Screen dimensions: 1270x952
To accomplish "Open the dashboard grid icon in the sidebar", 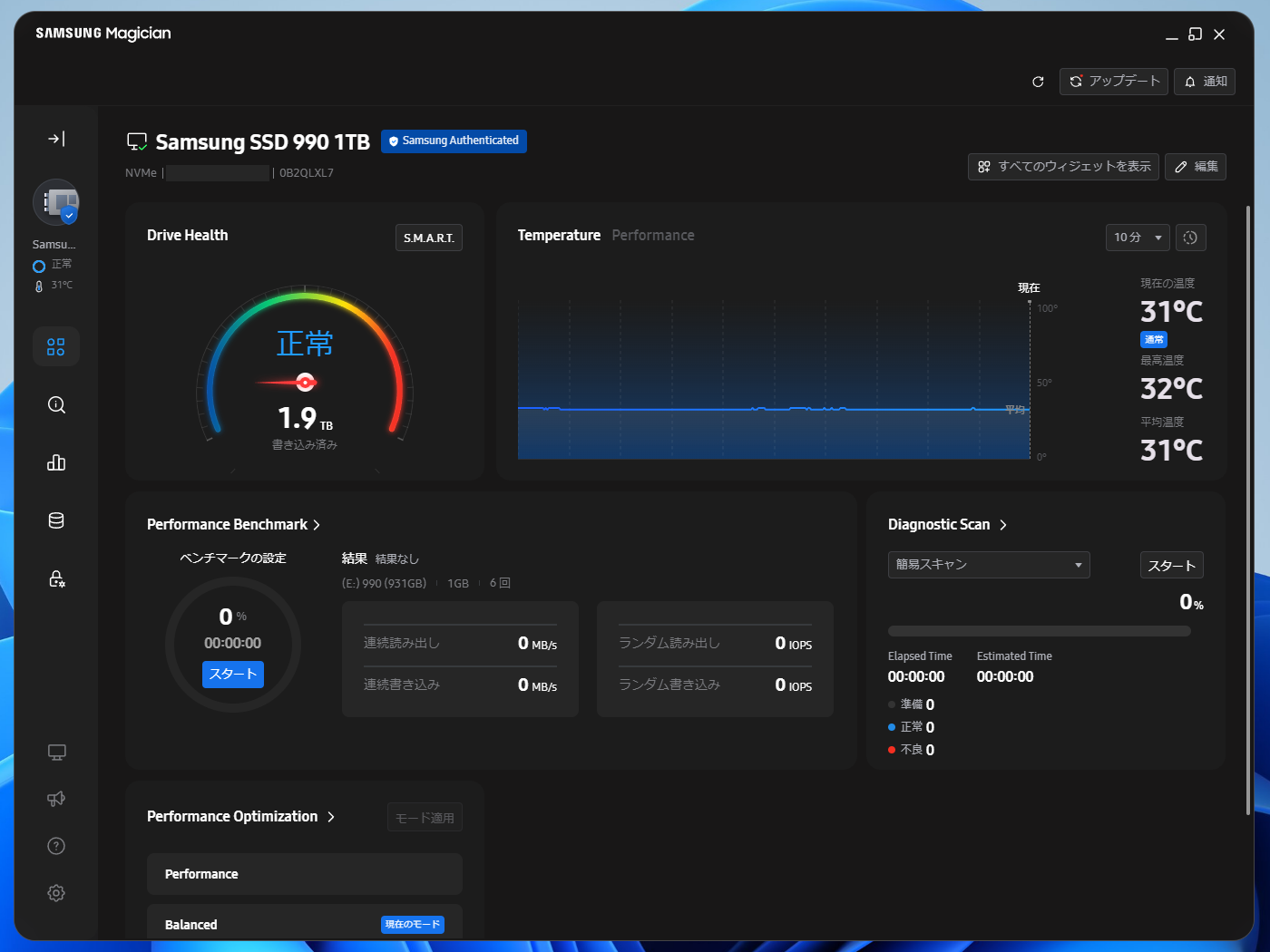I will 56,347.
